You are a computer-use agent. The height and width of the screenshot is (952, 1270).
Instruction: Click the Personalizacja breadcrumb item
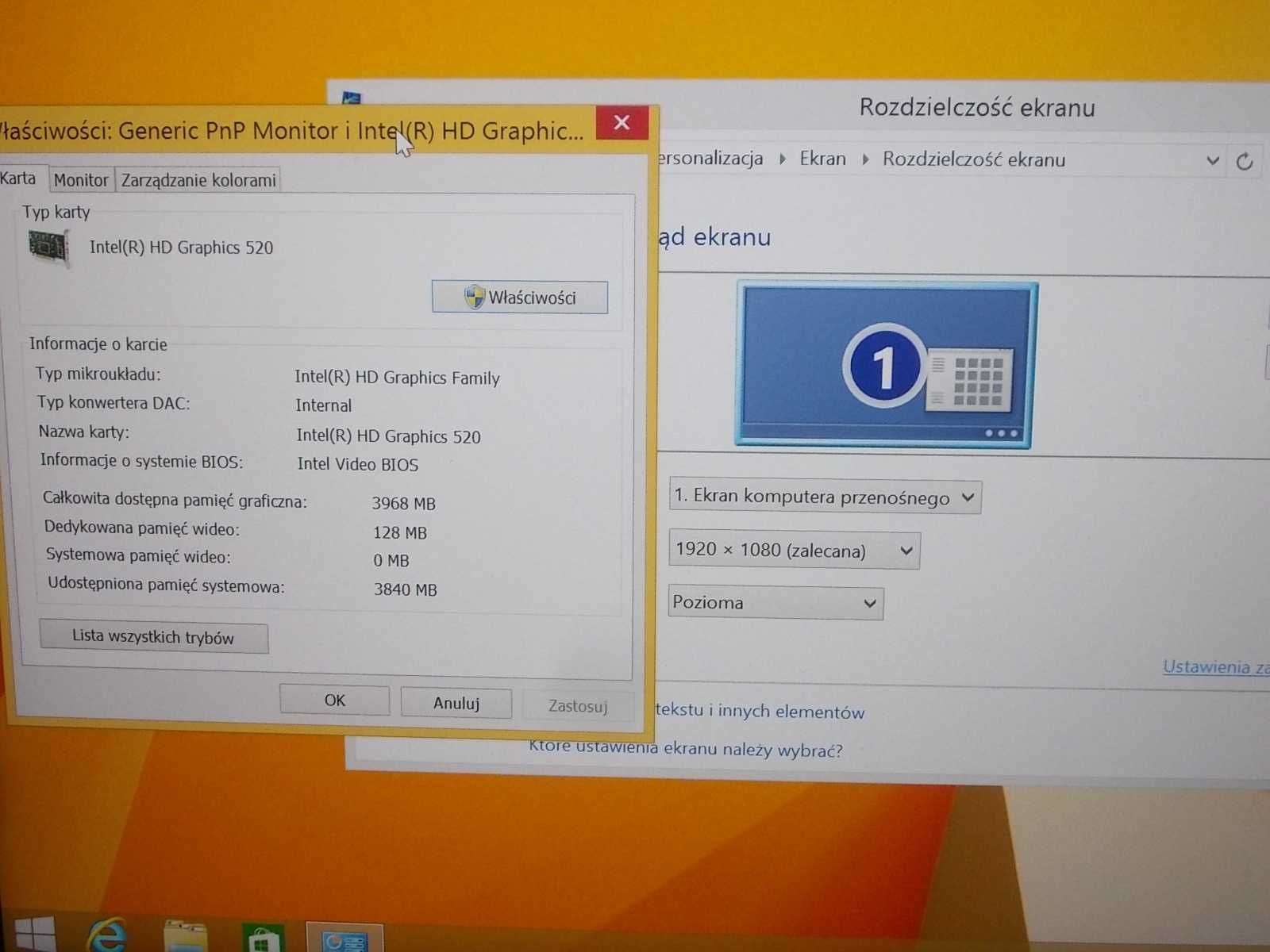pyautogui.click(x=710, y=158)
